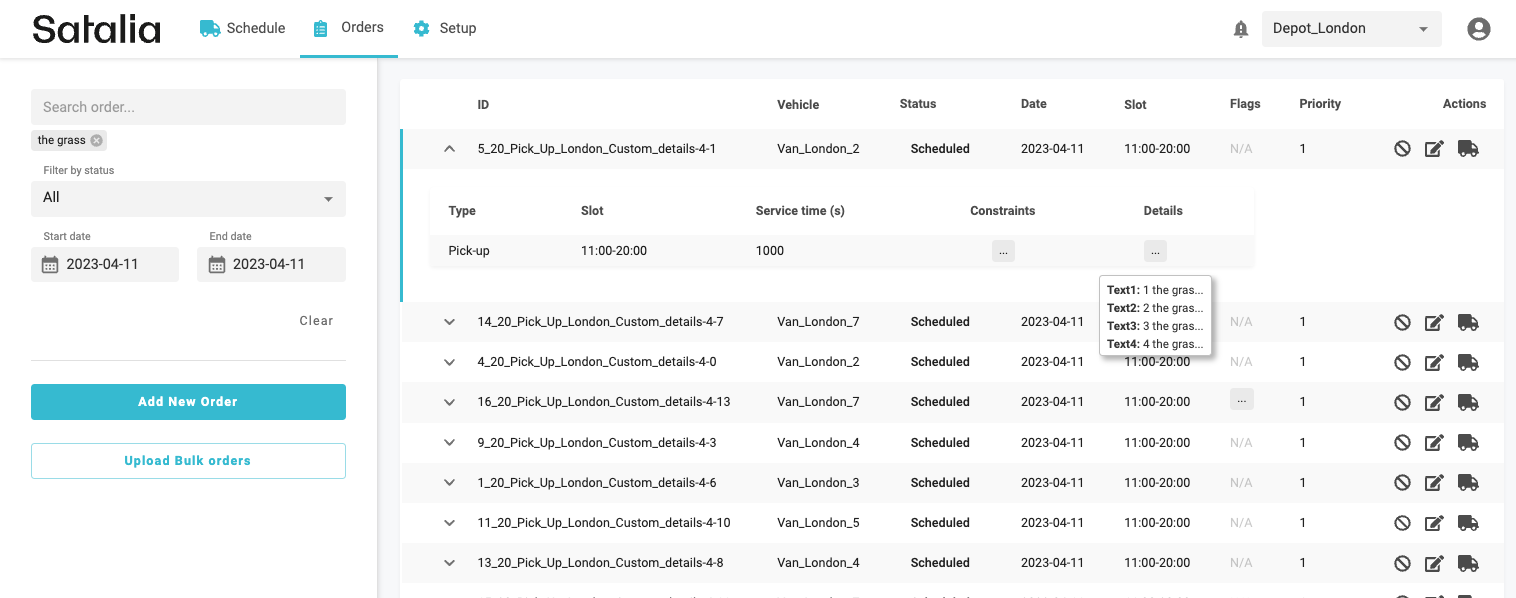The image size is (1516, 598).
Task: Click truck icon for order 4_20_Pick_Up_London_Custom_details-4-0
Action: (x=1467, y=362)
